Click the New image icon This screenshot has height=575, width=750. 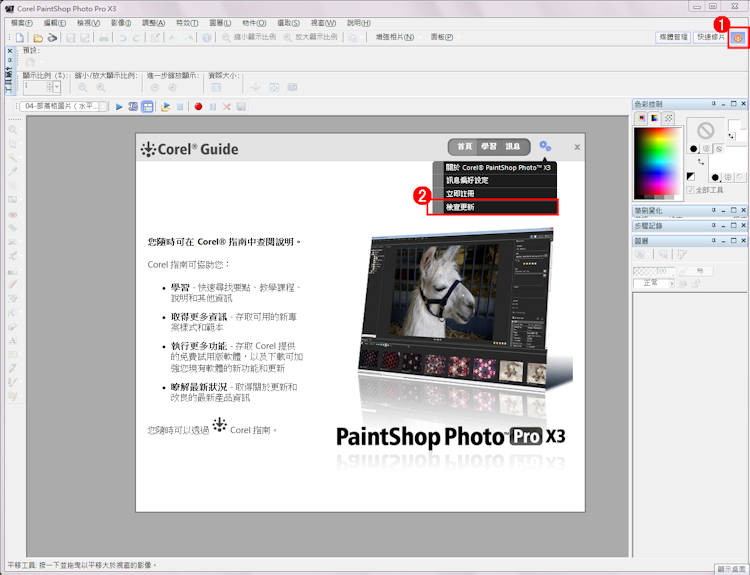(19, 37)
